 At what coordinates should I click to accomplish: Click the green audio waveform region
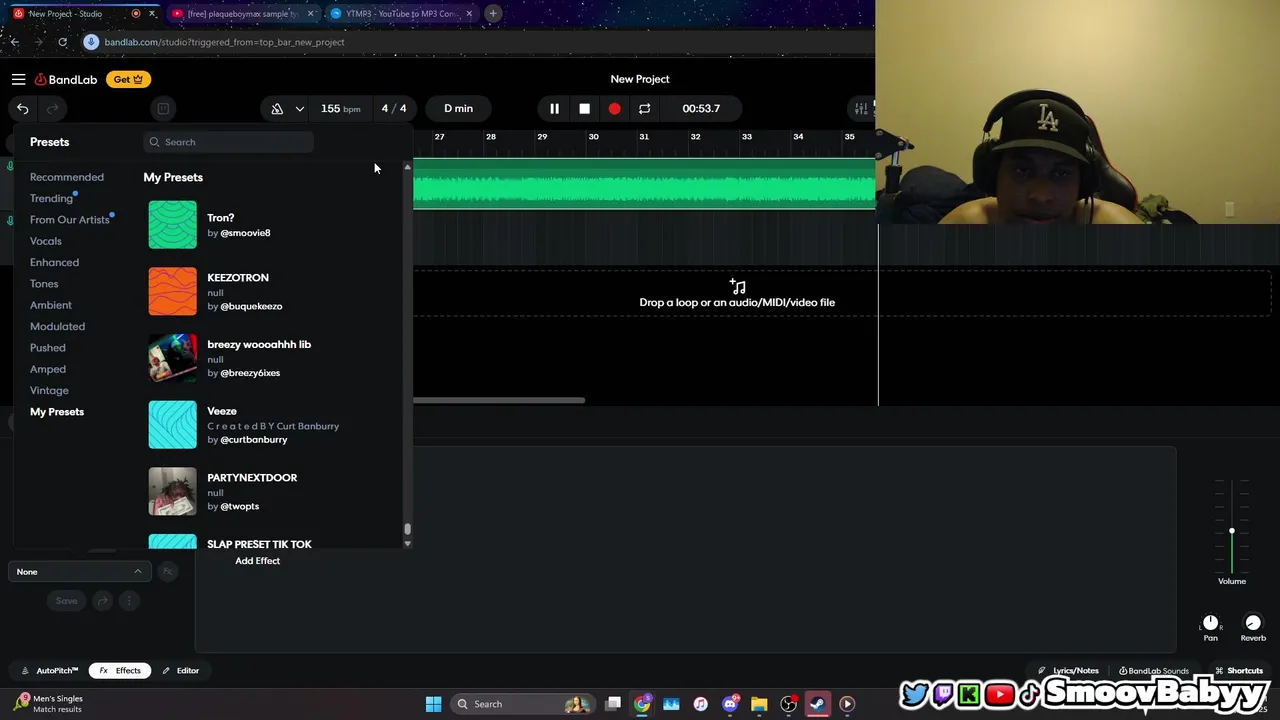pos(644,184)
